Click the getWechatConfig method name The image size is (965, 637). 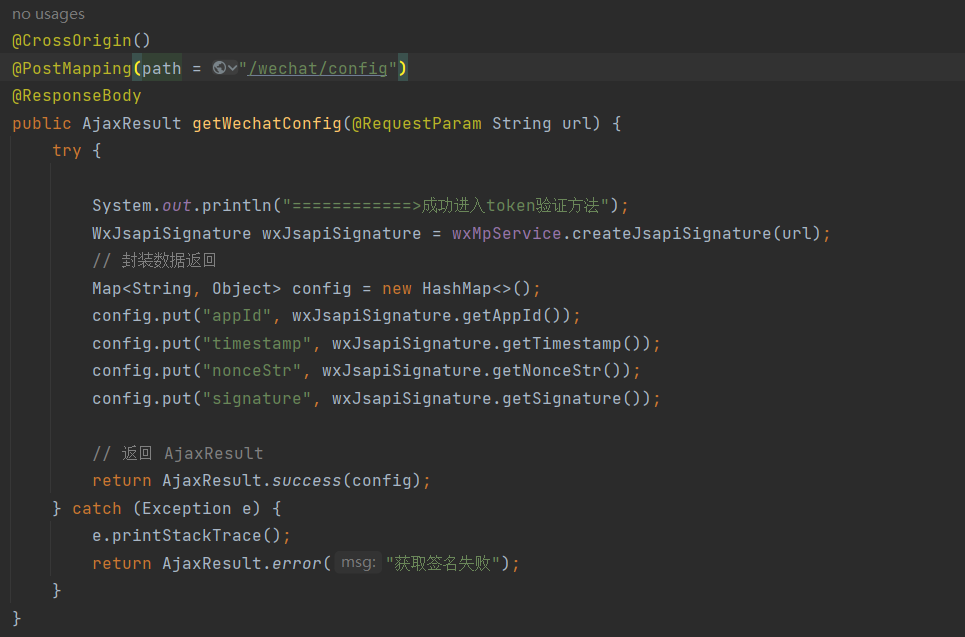click(x=267, y=123)
